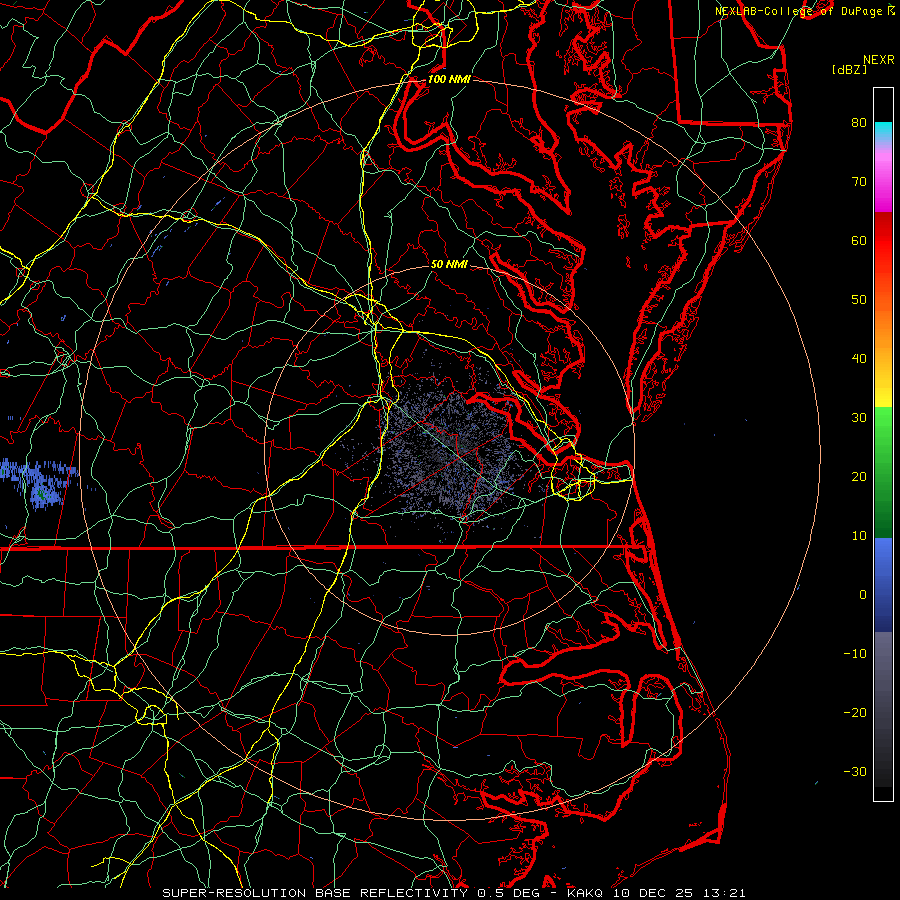Select the 50 dBZ scale label
Image resolution: width=900 pixels, height=900 pixels.
click(x=859, y=300)
